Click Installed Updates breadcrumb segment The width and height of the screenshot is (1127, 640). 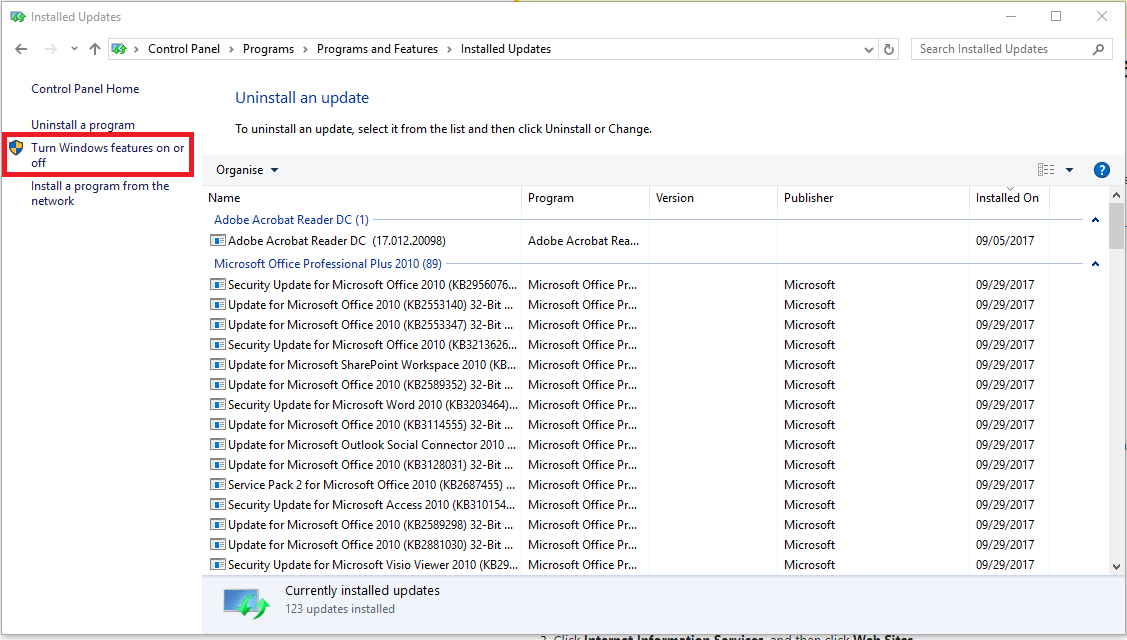(506, 49)
